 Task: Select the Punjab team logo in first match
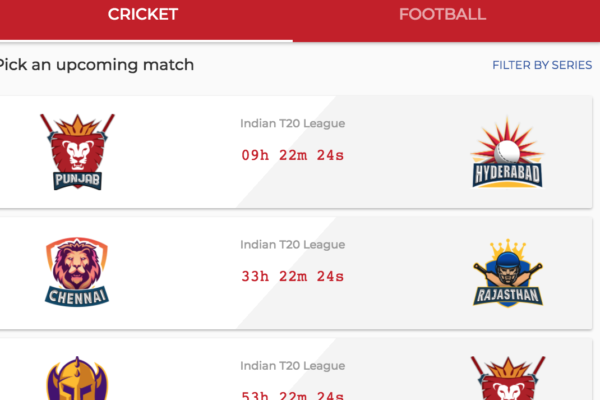(77, 152)
